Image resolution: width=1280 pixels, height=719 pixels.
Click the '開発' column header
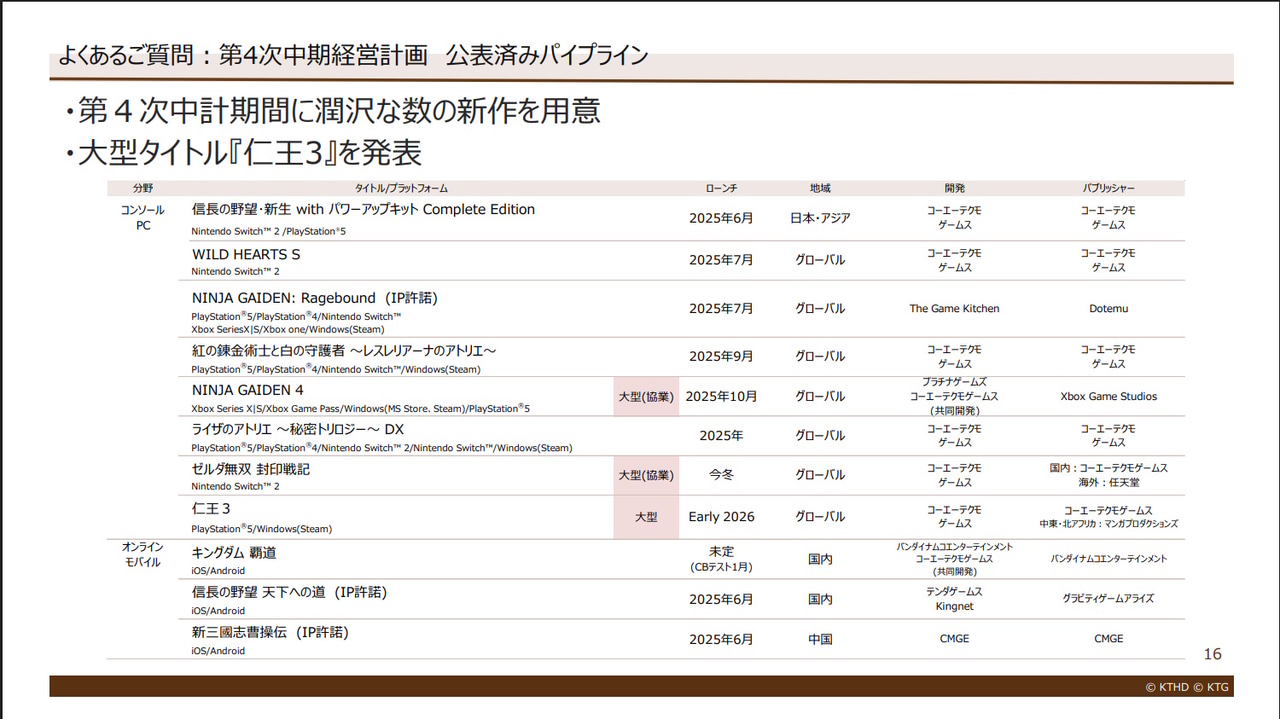[x=954, y=188]
